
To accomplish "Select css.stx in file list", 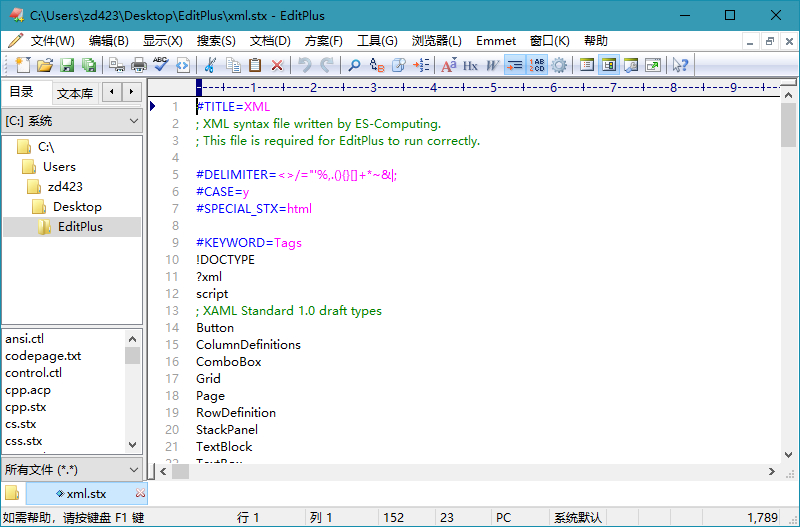I will [x=23, y=441].
